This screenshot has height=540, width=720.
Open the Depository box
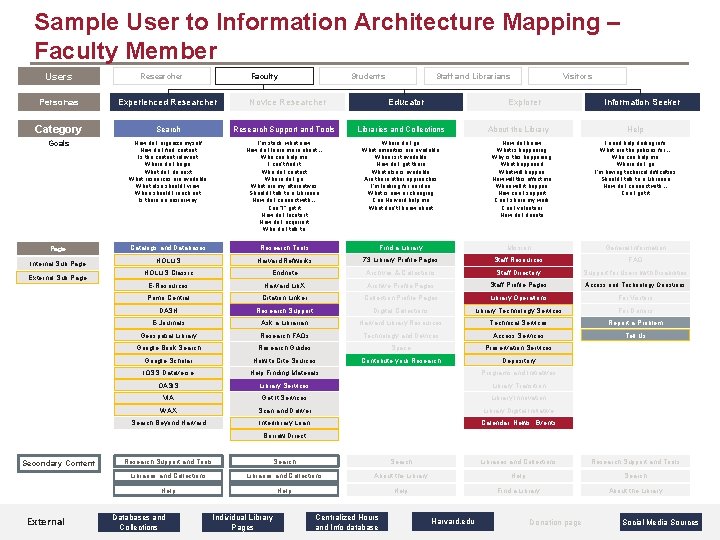[518, 360]
